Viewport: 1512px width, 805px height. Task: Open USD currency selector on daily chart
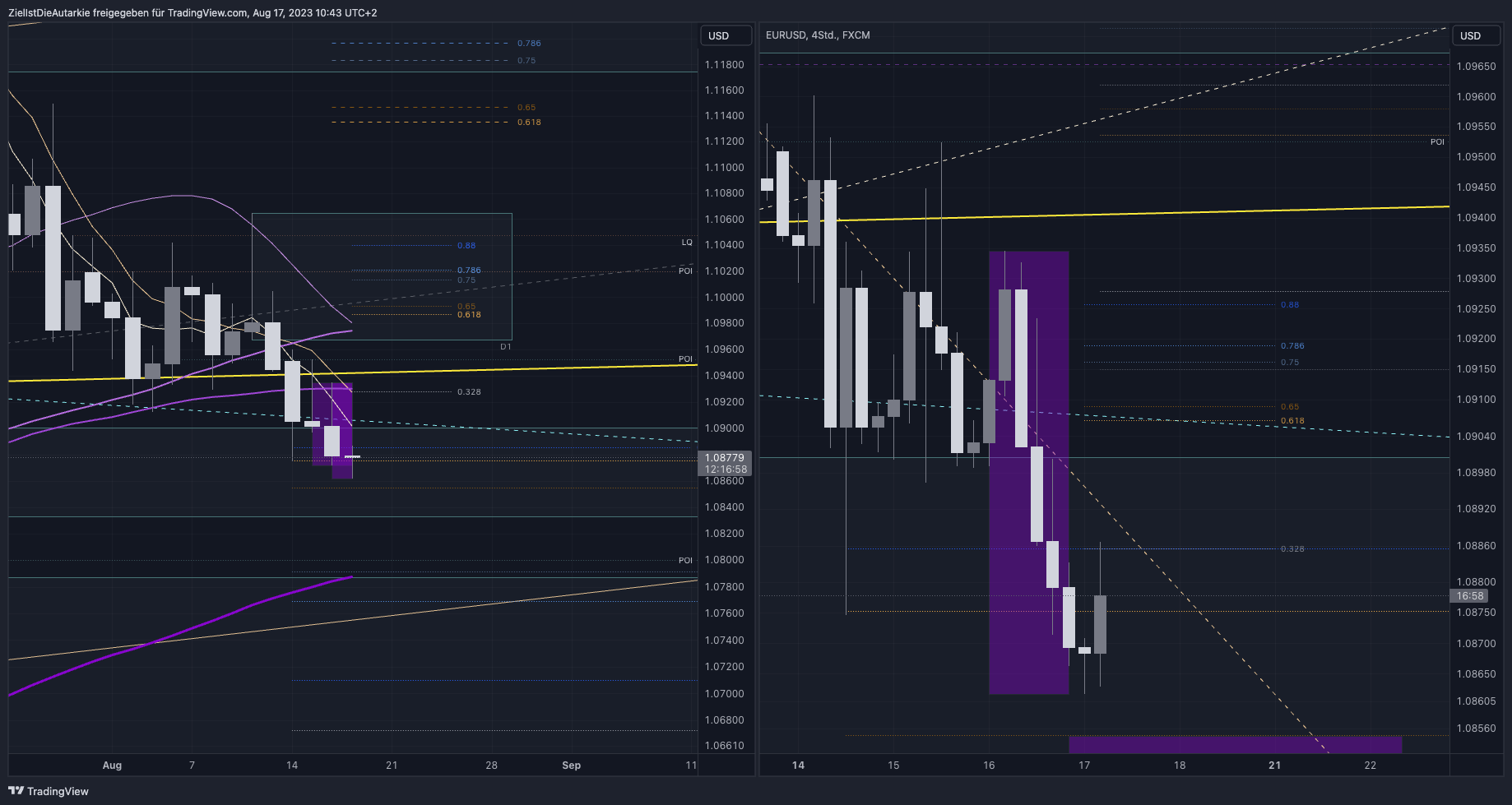[x=726, y=35]
